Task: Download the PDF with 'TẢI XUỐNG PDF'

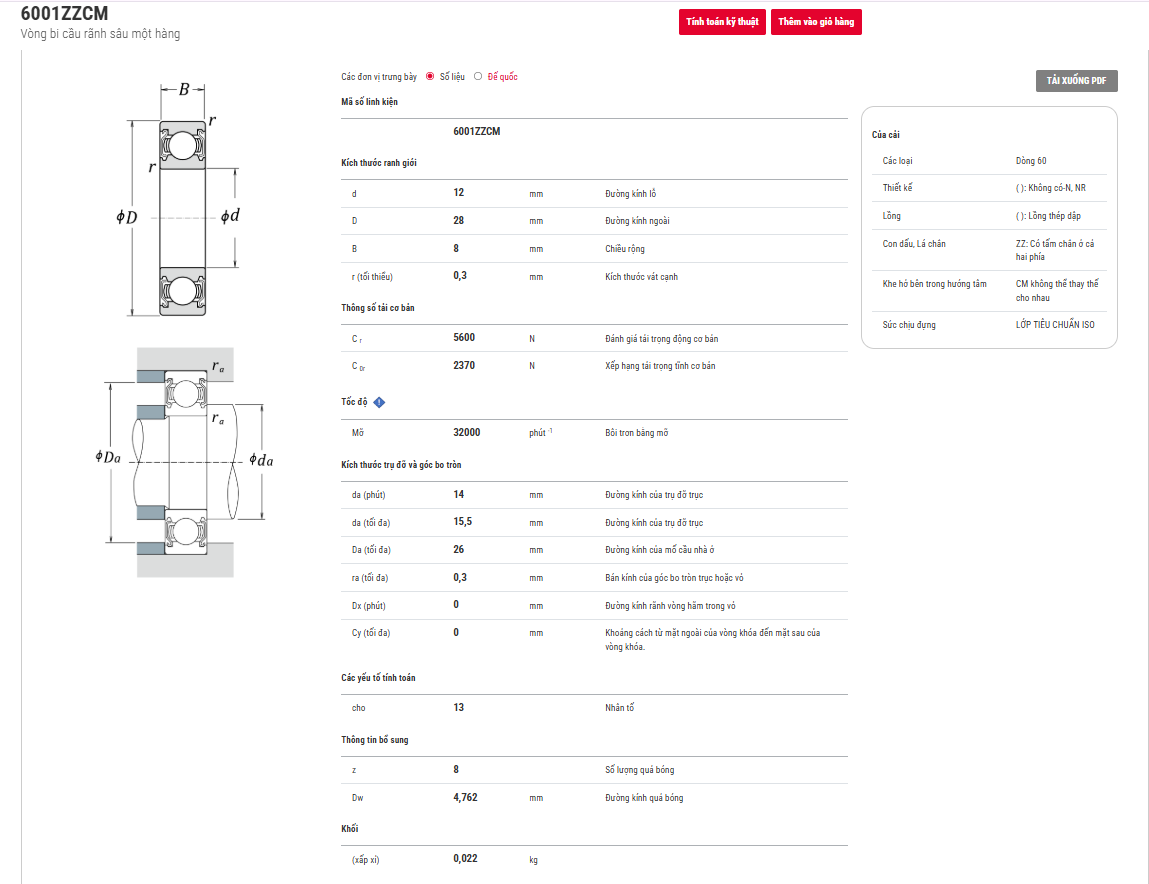Action: pyautogui.click(x=1076, y=81)
